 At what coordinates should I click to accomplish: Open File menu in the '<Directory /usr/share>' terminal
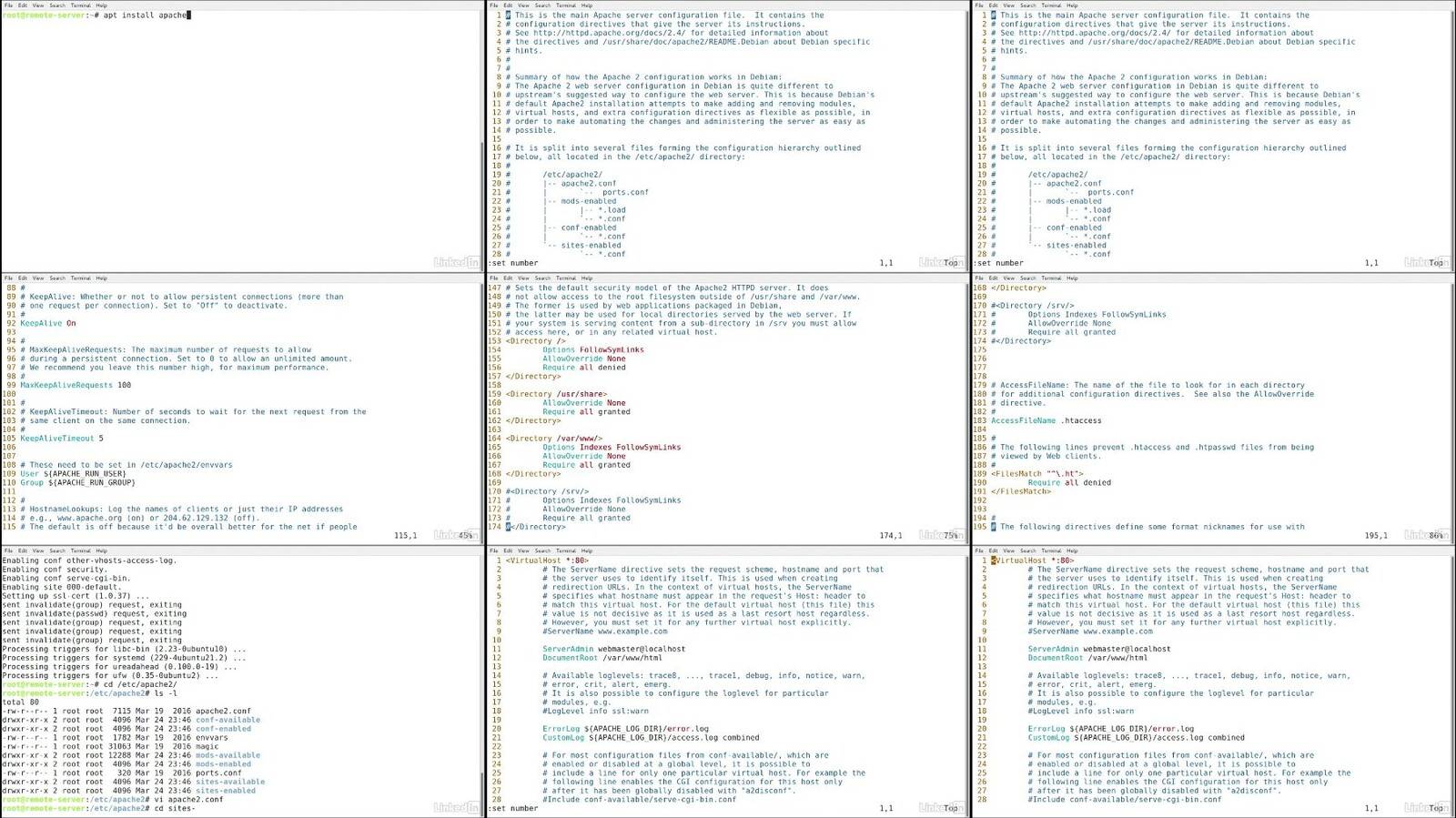pyautogui.click(x=494, y=278)
